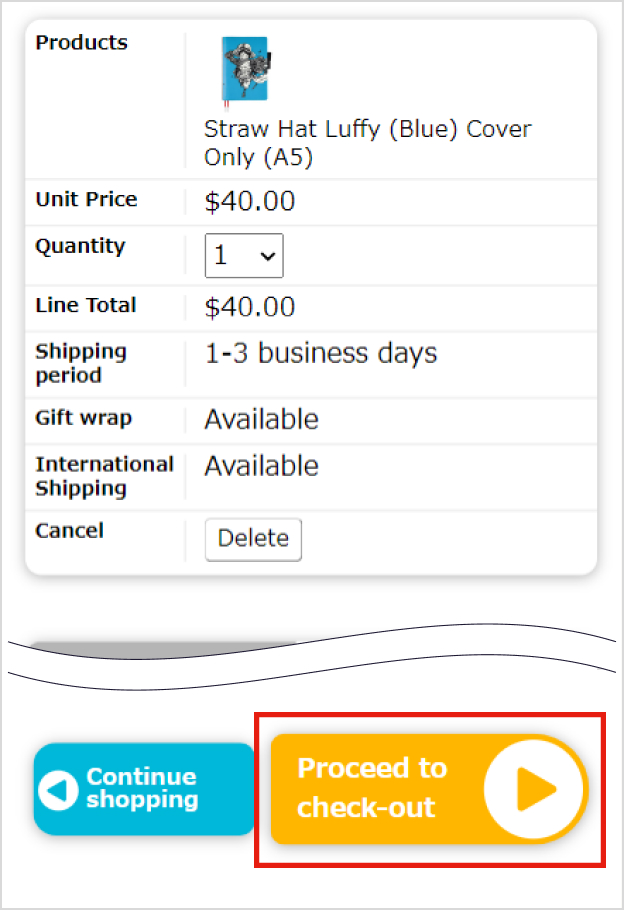Image resolution: width=624 pixels, height=910 pixels.
Task: Click the Shipping period label
Action: [81, 364]
